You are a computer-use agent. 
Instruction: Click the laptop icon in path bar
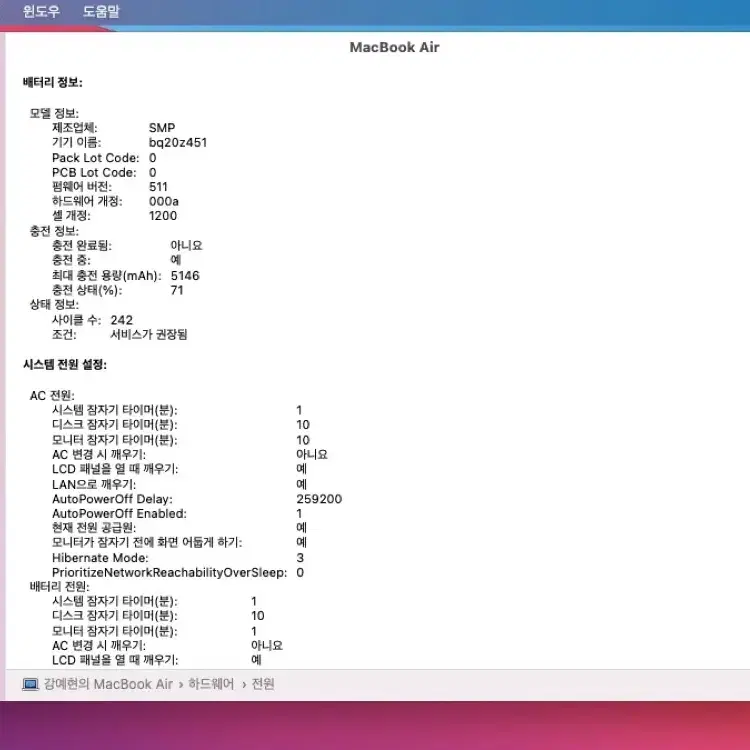click(31, 684)
